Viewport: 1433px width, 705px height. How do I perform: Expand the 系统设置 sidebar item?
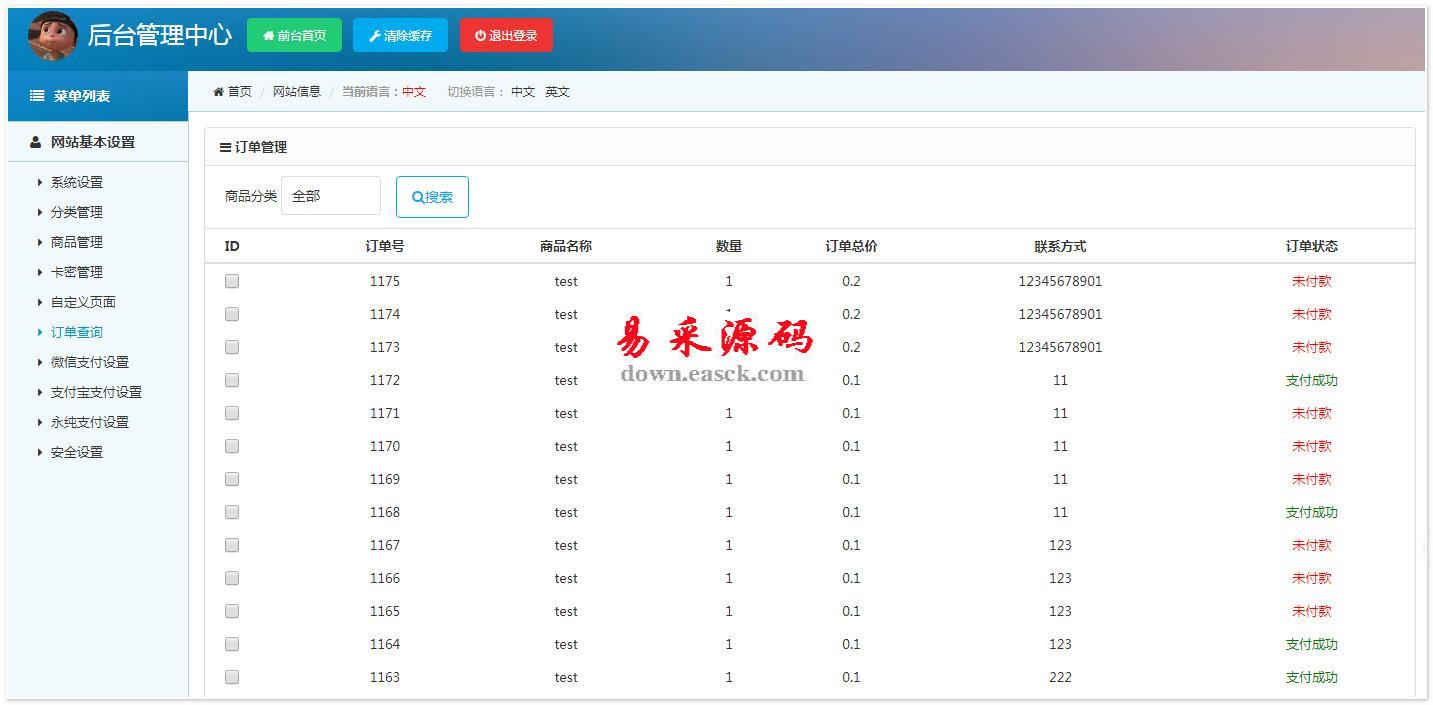click(77, 182)
